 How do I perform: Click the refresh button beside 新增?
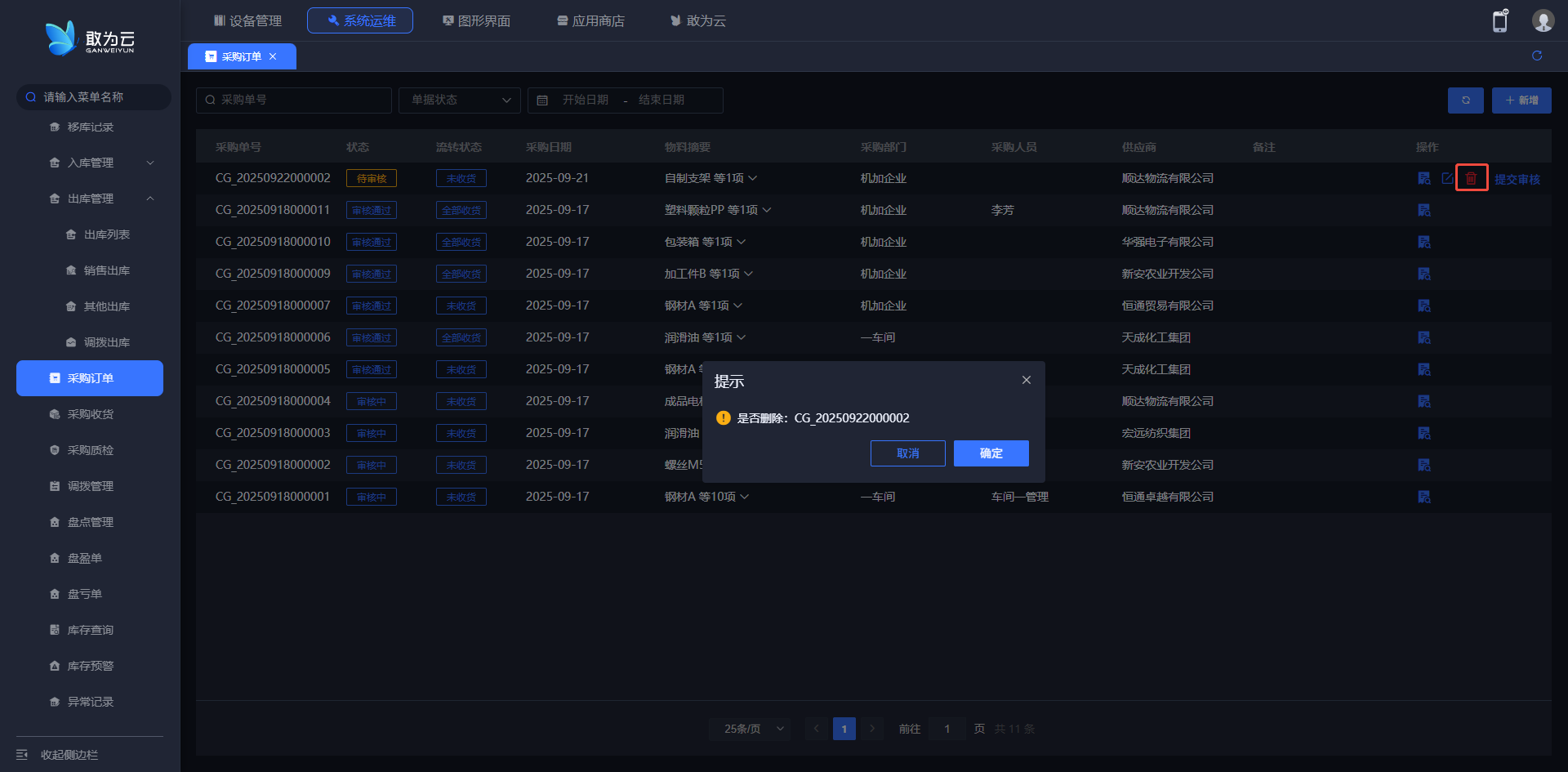[x=1465, y=100]
